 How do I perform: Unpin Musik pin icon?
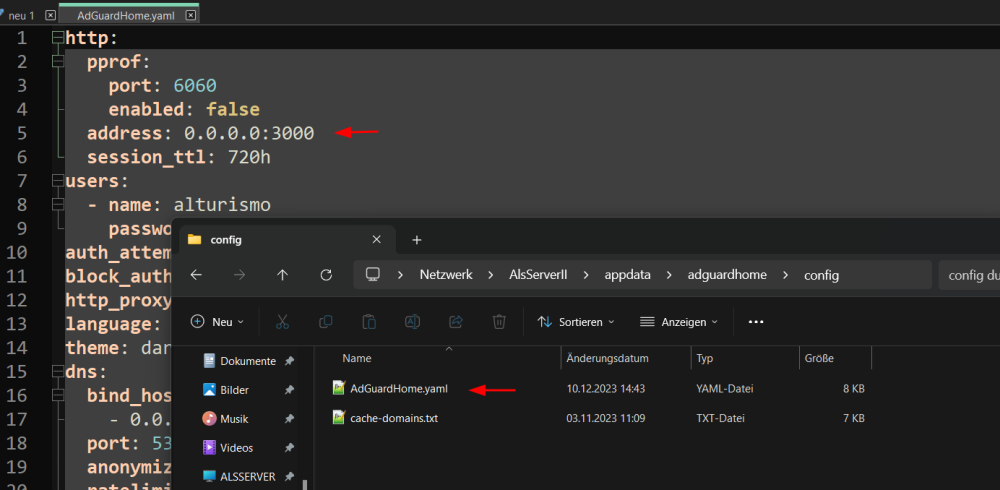[289, 419]
